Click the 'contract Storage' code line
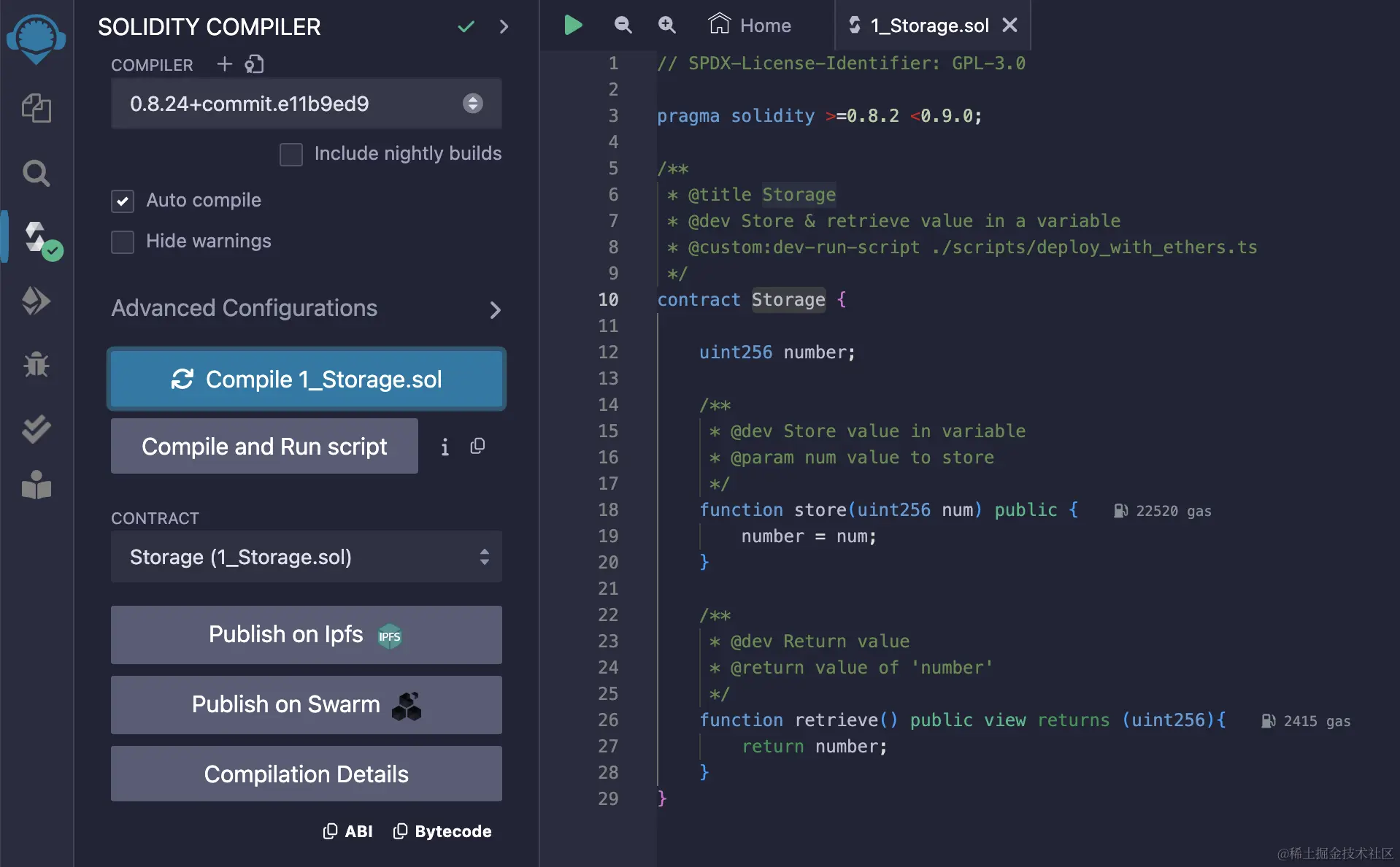Viewport: 1400px width, 867px height. [752, 299]
